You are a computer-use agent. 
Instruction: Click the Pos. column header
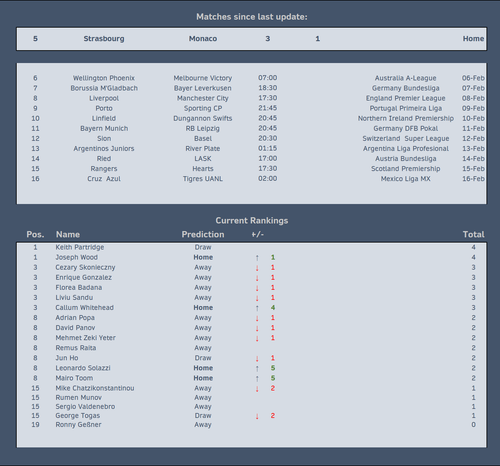35,234
